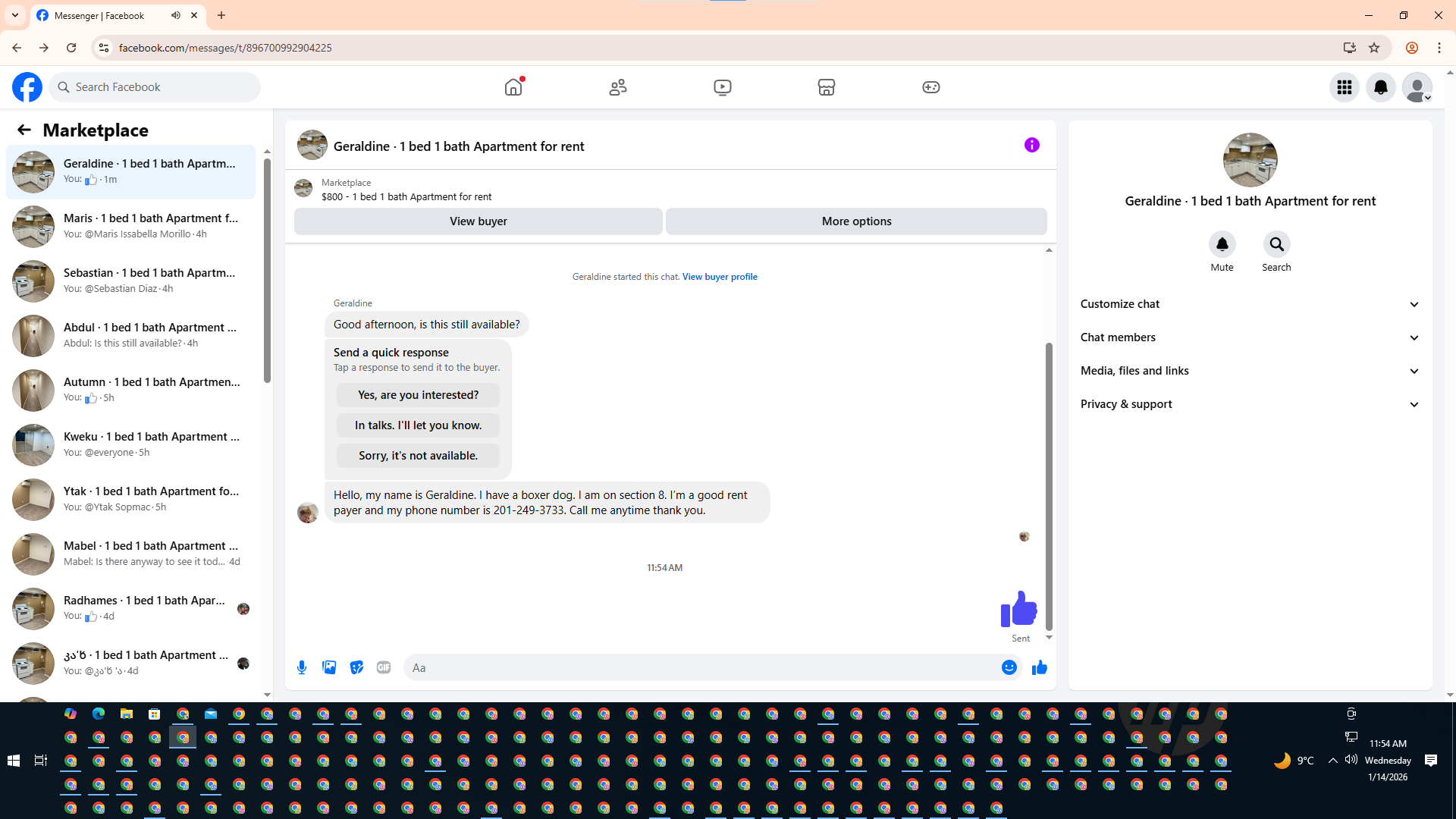Click the purple conversation info icon
Viewport: 1456px width, 819px height.
pyautogui.click(x=1031, y=145)
